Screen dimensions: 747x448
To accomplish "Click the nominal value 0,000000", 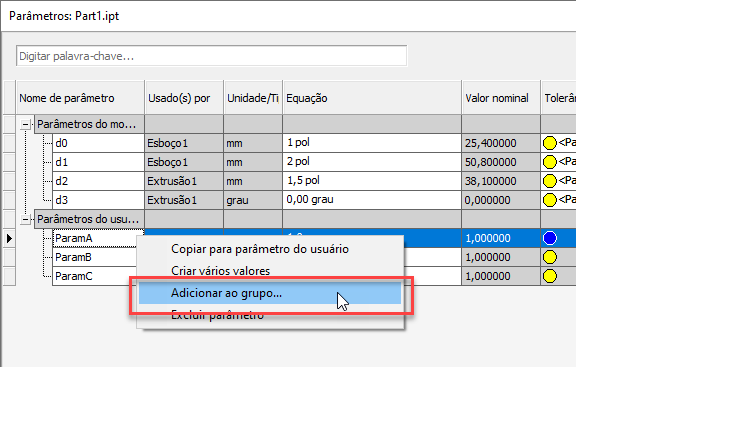I will pos(501,200).
